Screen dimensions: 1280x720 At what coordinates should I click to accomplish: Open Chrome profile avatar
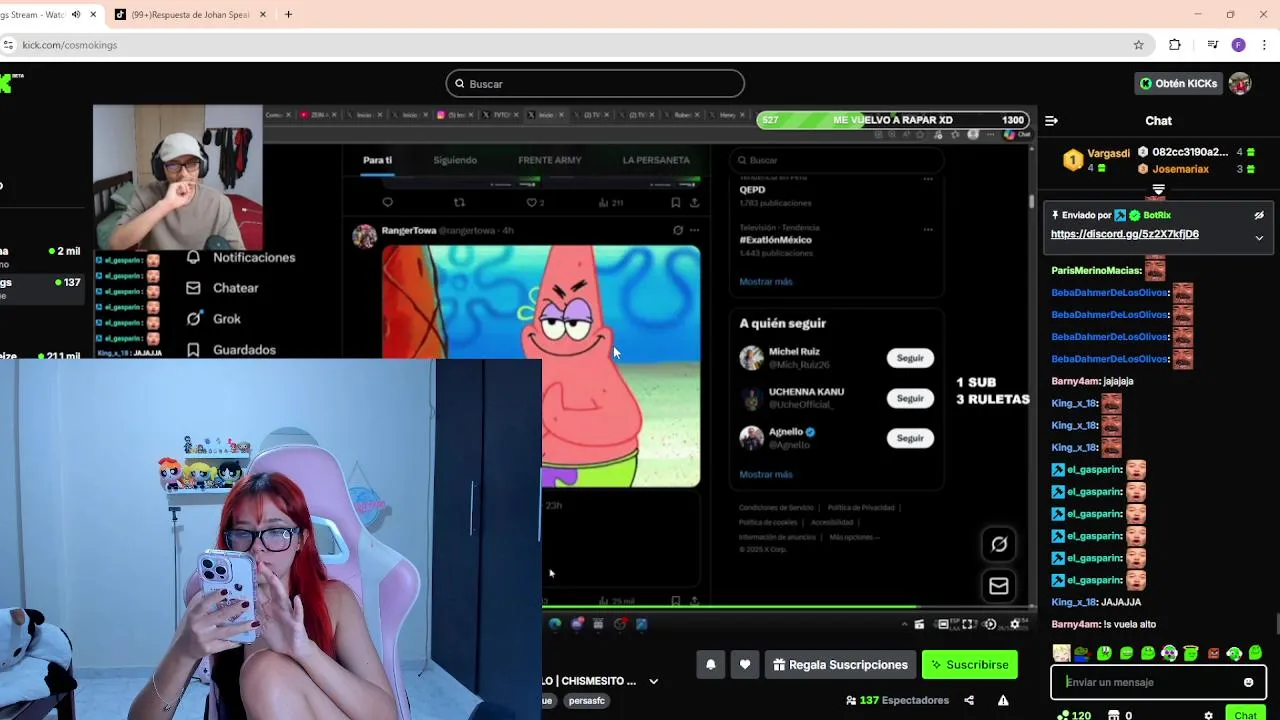click(x=1238, y=45)
